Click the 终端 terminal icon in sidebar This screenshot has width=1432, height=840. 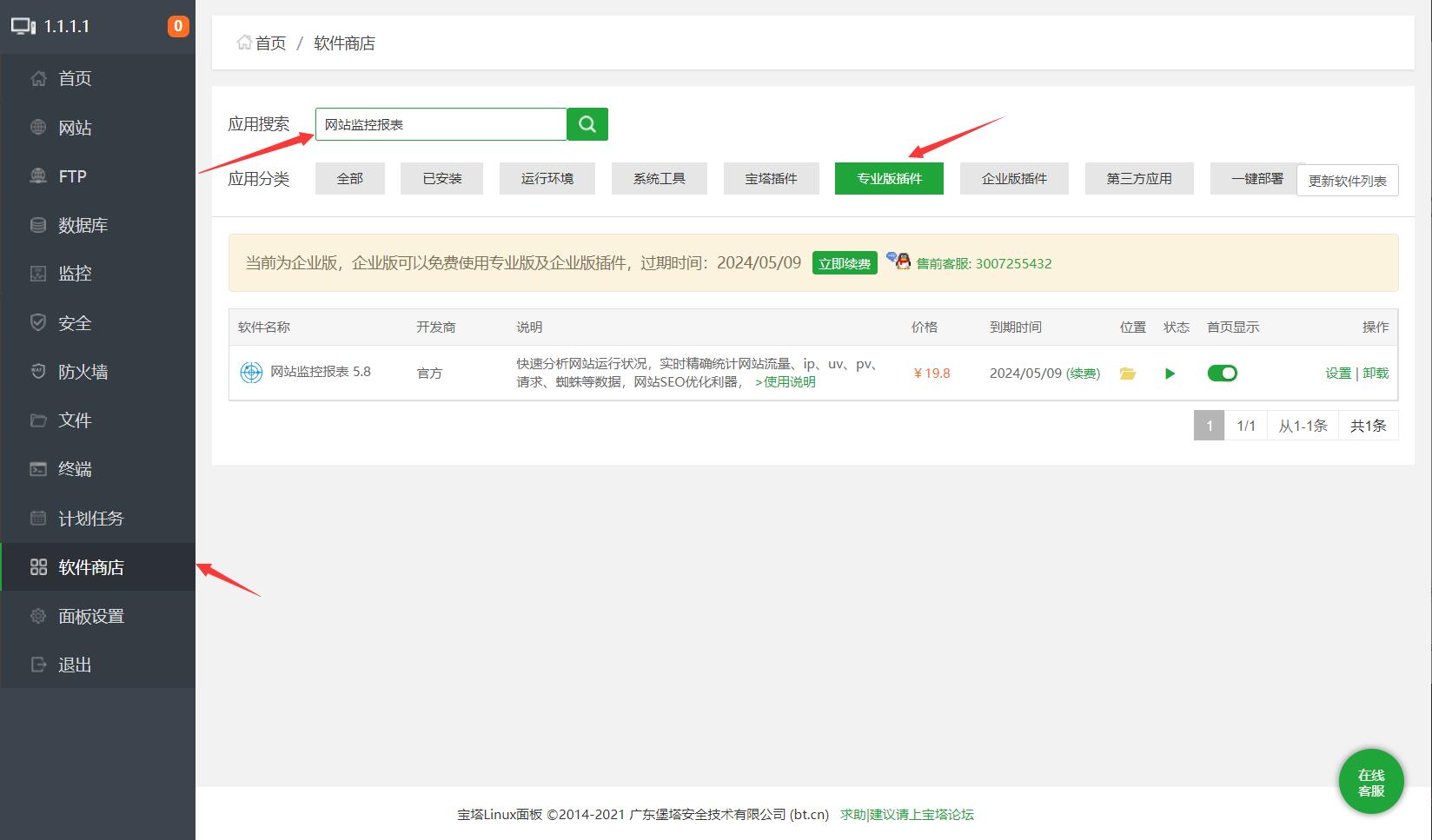coord(38,469)
